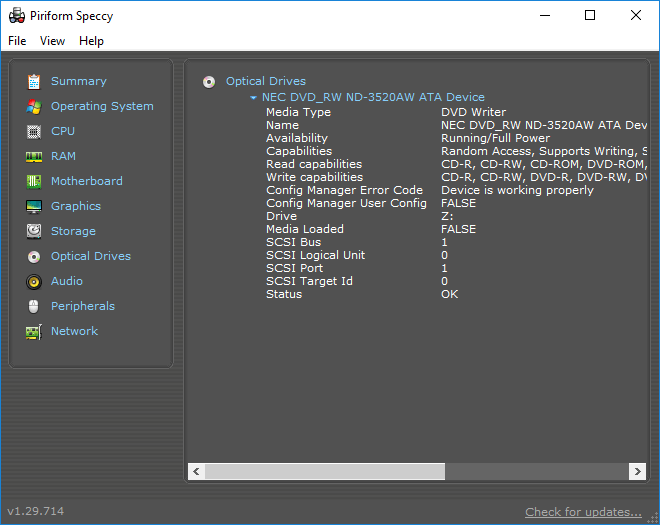Click the Z: drive letter value
The height and width of the screenshot is (525, 660).
tap(447, 216)
